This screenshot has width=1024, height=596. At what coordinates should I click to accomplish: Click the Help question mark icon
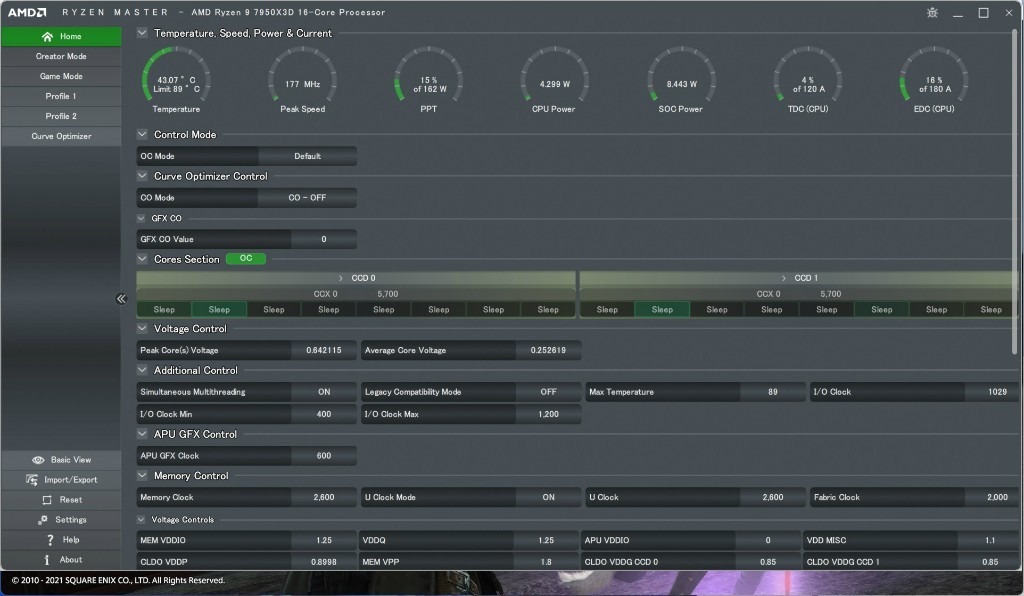coord(49,540)
